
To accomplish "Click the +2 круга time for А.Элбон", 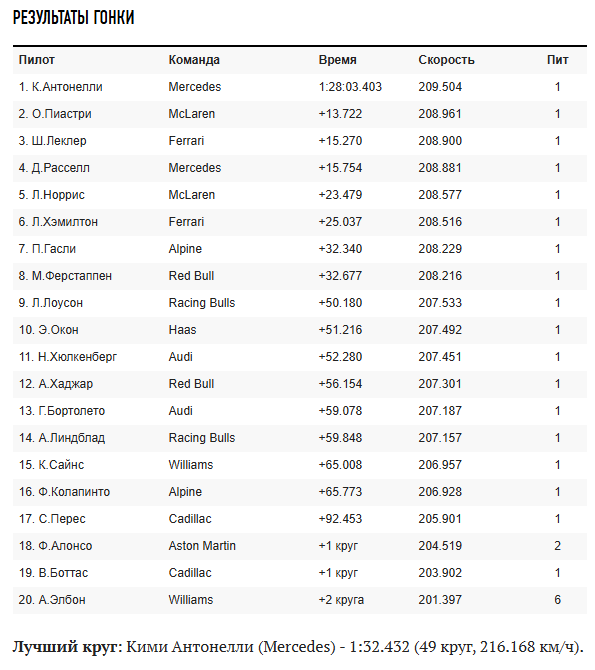I will click(341, 599).
